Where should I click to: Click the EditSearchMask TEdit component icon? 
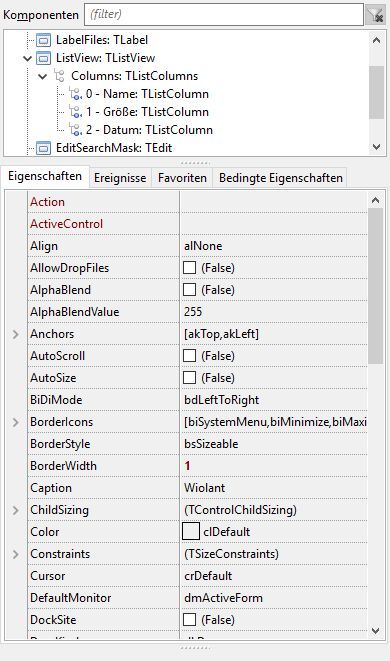point(43,148)
